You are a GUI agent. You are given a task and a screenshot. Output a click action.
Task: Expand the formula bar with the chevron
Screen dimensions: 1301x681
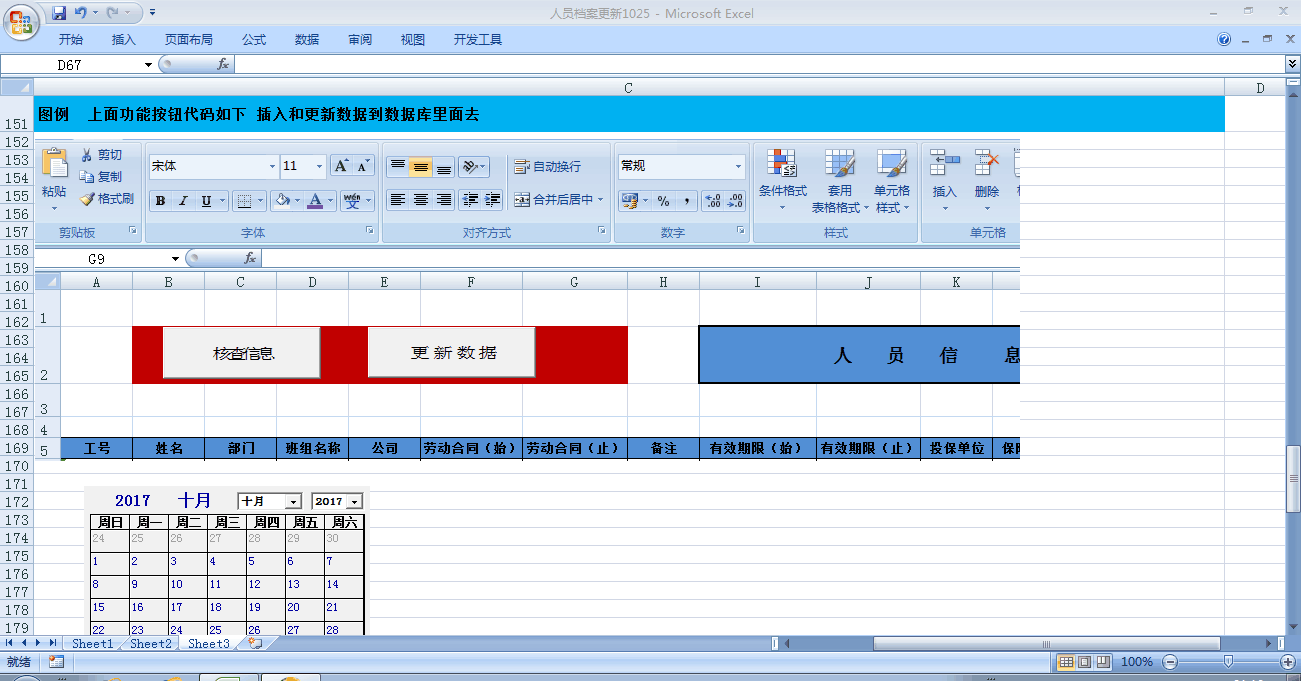[1291, 64]
